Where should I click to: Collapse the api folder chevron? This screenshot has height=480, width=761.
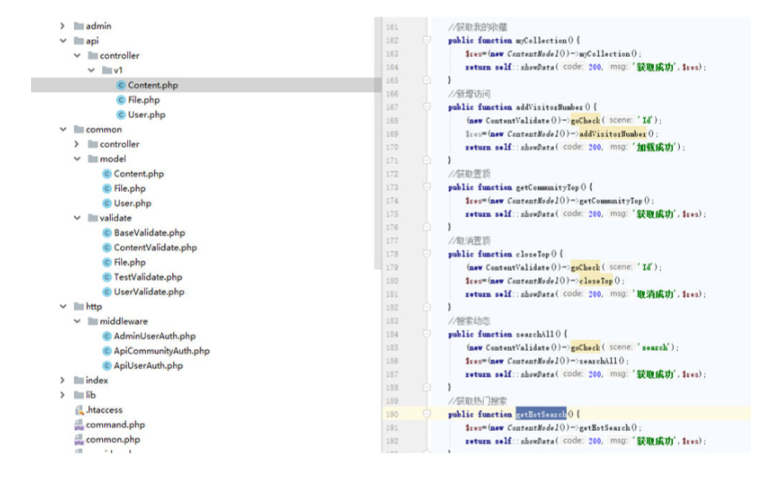coord(63,41)
